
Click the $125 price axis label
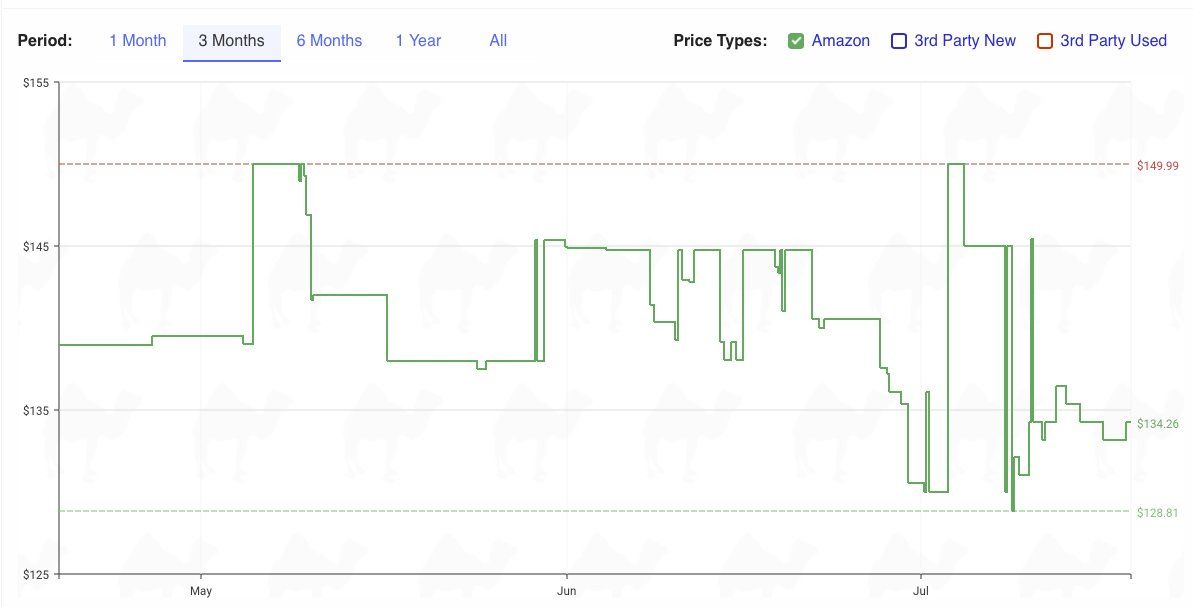tap(36, 575)
